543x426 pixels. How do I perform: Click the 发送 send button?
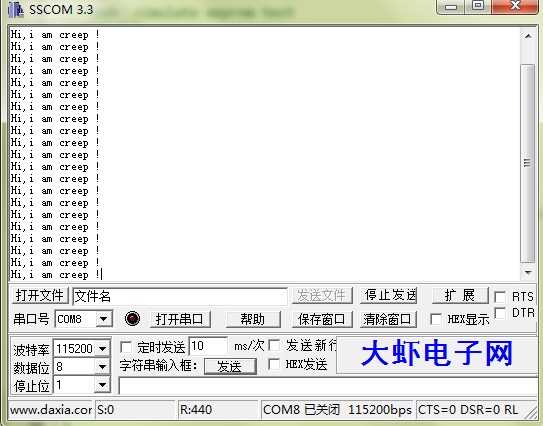point(230,366)
